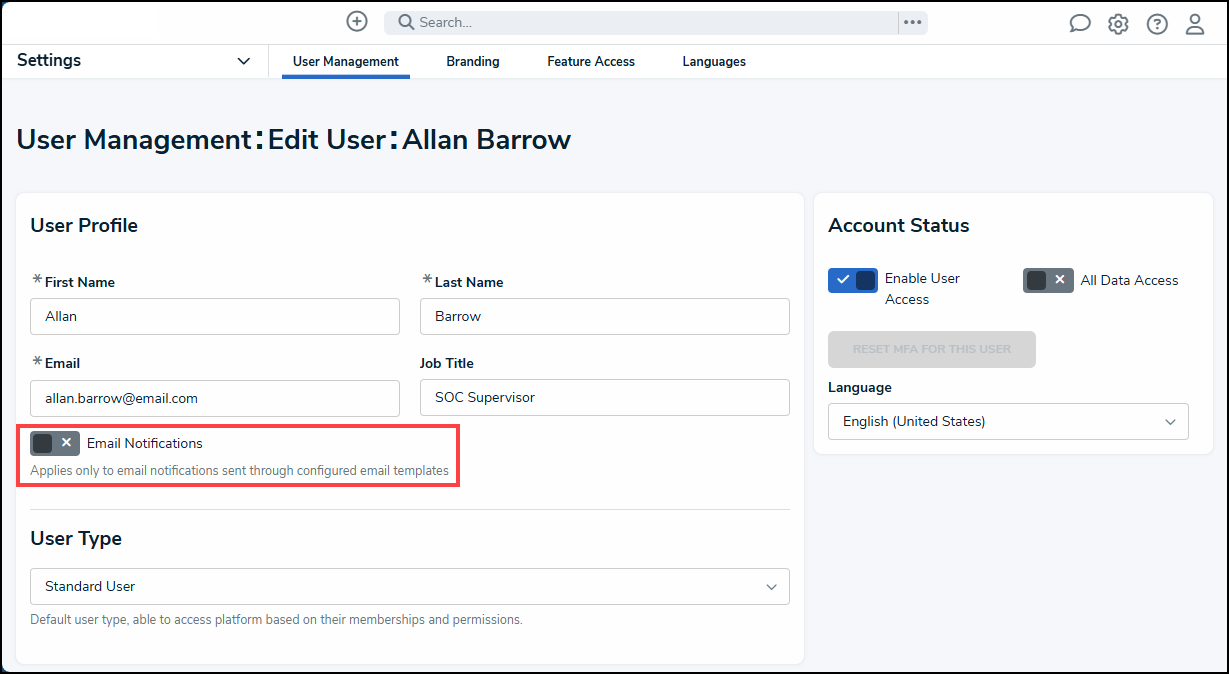
Task: Switch to the User Management tab
Action: click(346, 62)
